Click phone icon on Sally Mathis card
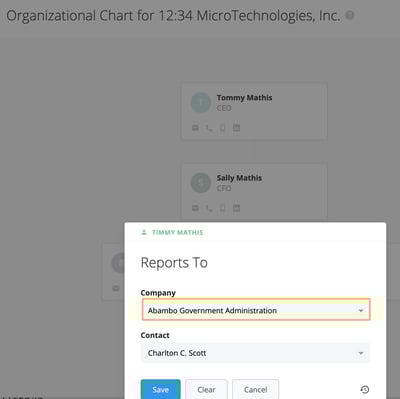Image resolution: width=400 pixels, height=399 pixels. click(209, 208)
